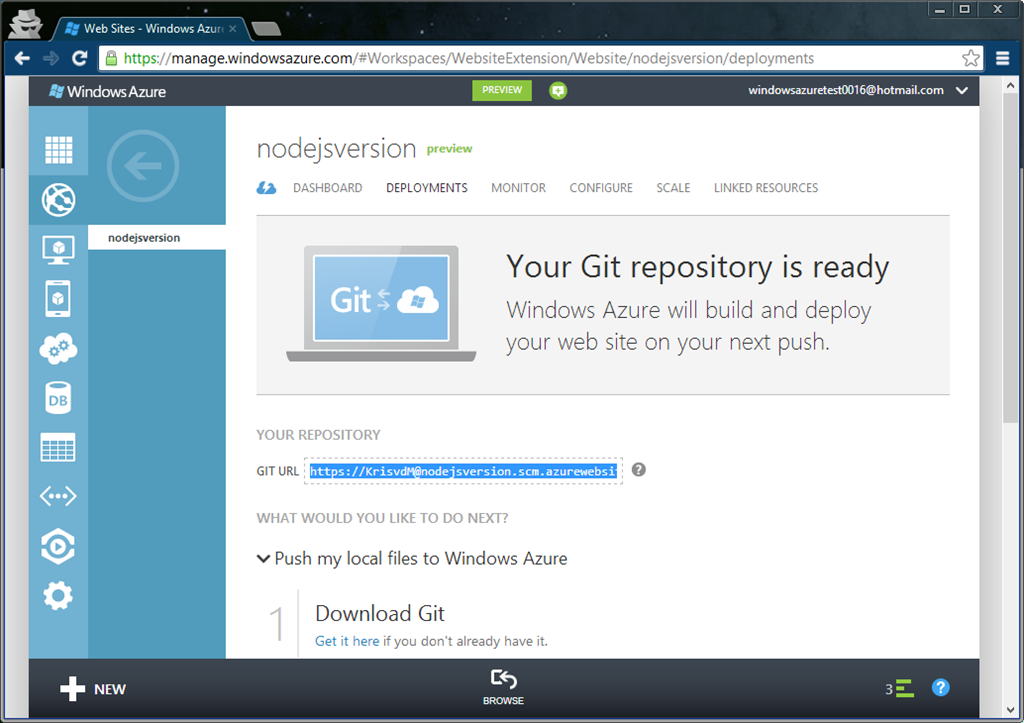Open the All Items grid icon in sidebar
This screenshot has height=723, width=1024.
click(x=58, y=150)
